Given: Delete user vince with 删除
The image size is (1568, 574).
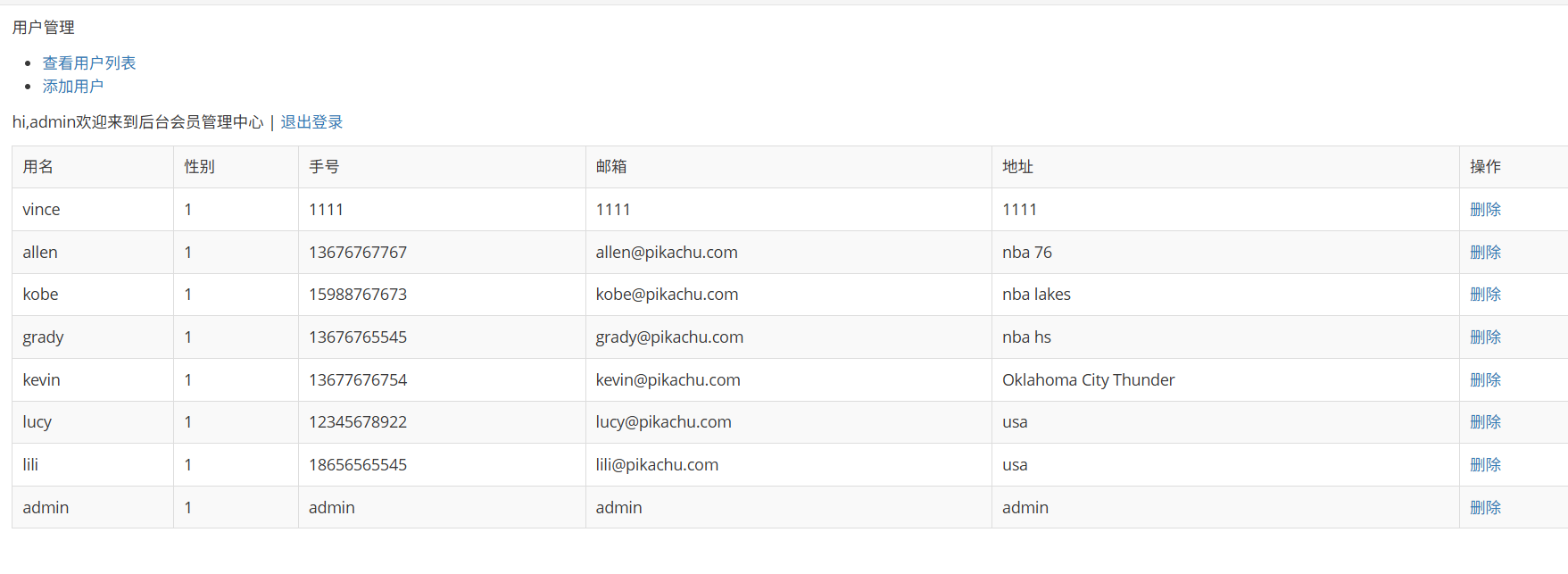Looking at the screenshot, I should (1485, 210).
